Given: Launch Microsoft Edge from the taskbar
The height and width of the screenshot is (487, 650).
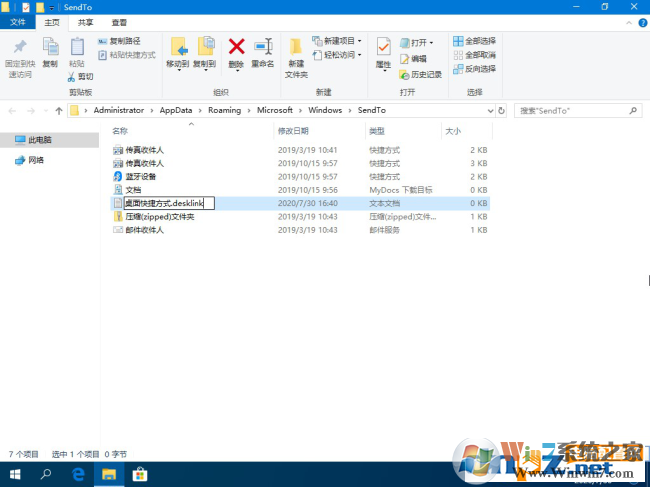Looking at the screenshot, I should 78,474.
